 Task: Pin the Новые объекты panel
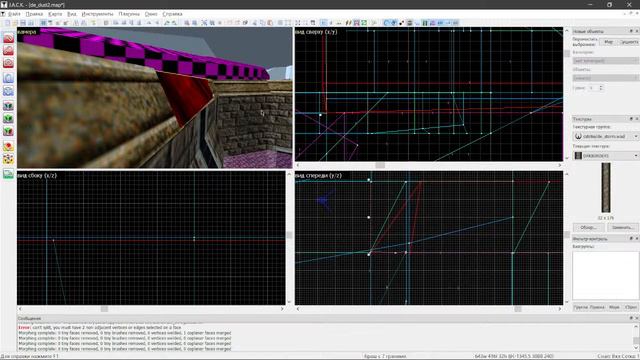(631, 31)
